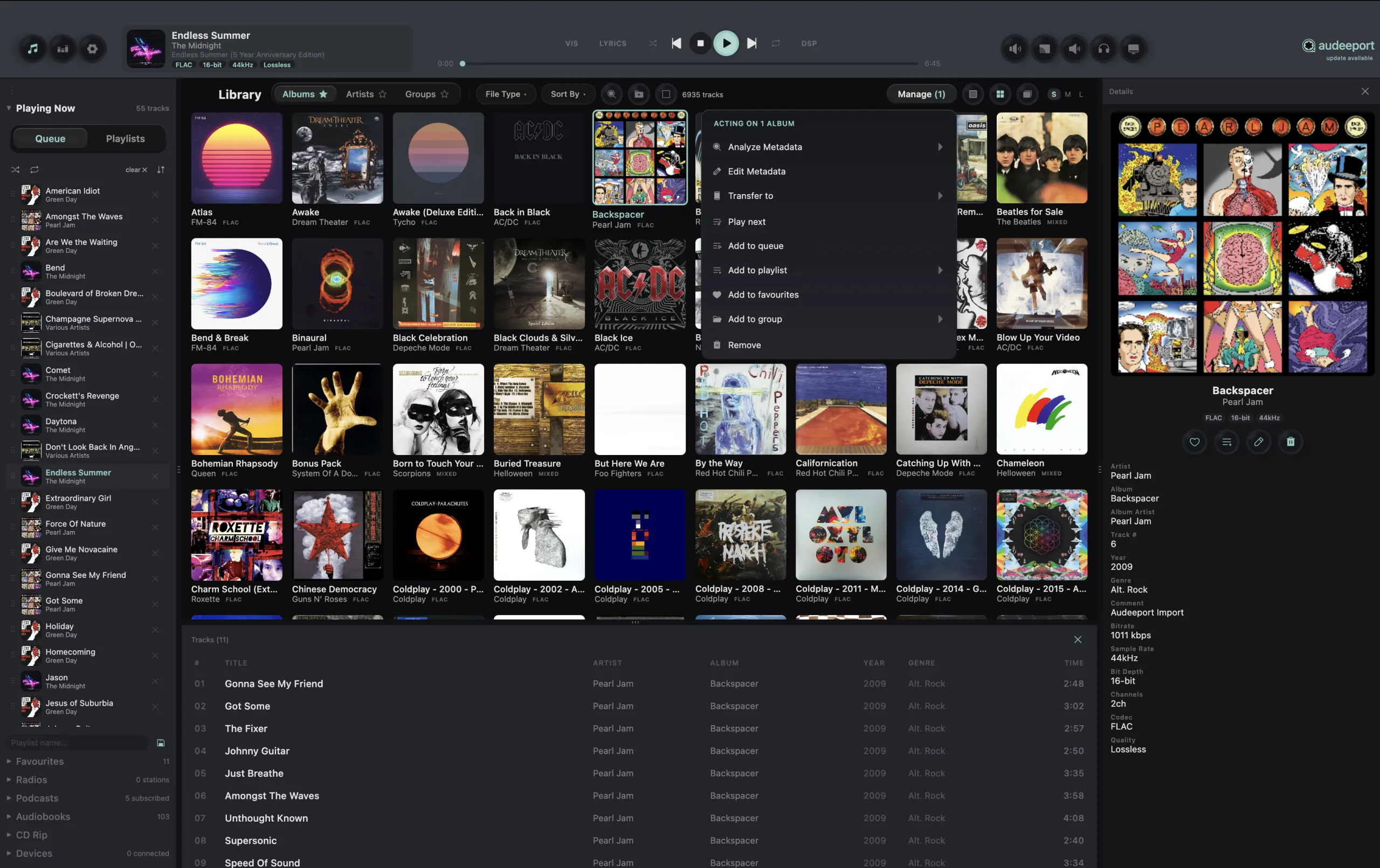Close the Details panel
The height and width of the screenshot is (868, 1380).
(x=1364, y=91)
